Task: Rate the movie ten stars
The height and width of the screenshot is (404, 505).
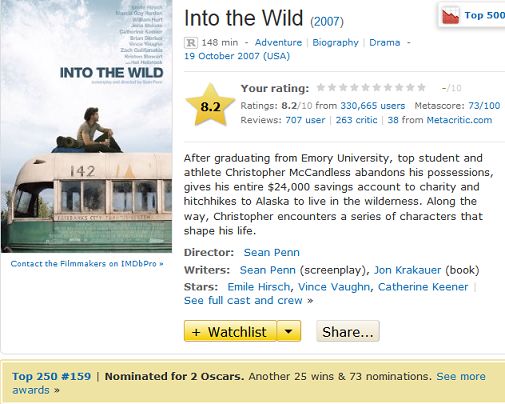Action: click(422, 88)
